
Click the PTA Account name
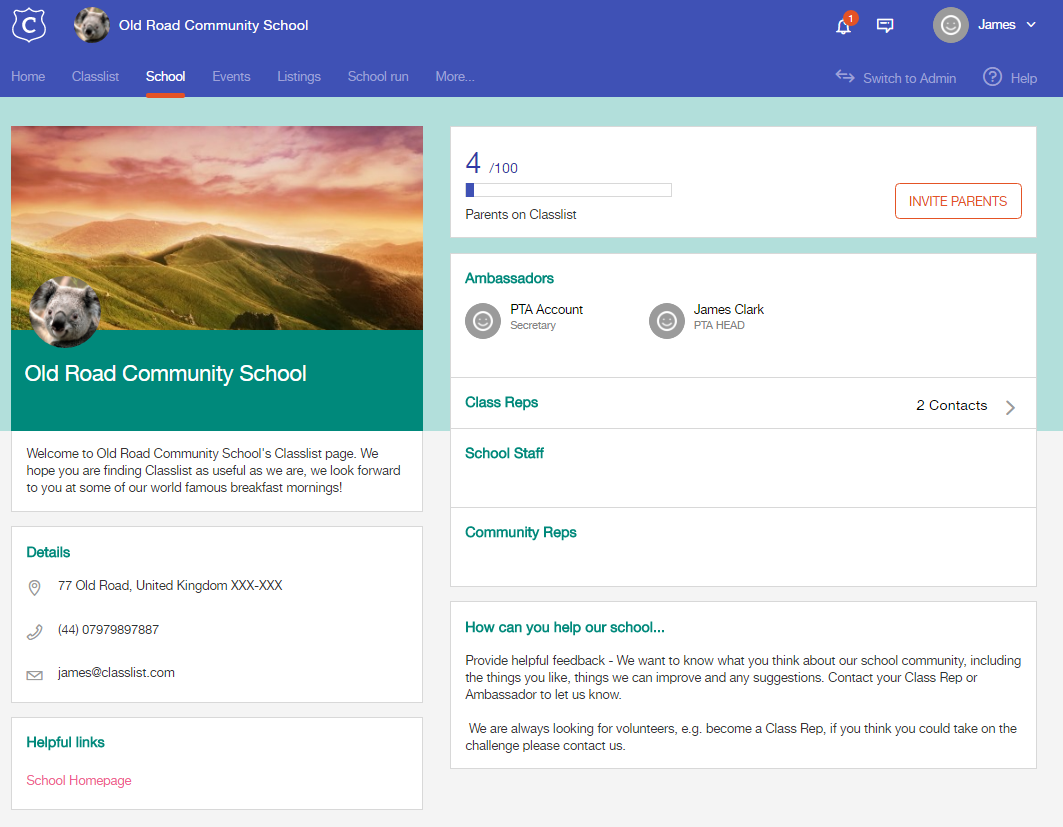pyautogui.click(x=546, y=309)
